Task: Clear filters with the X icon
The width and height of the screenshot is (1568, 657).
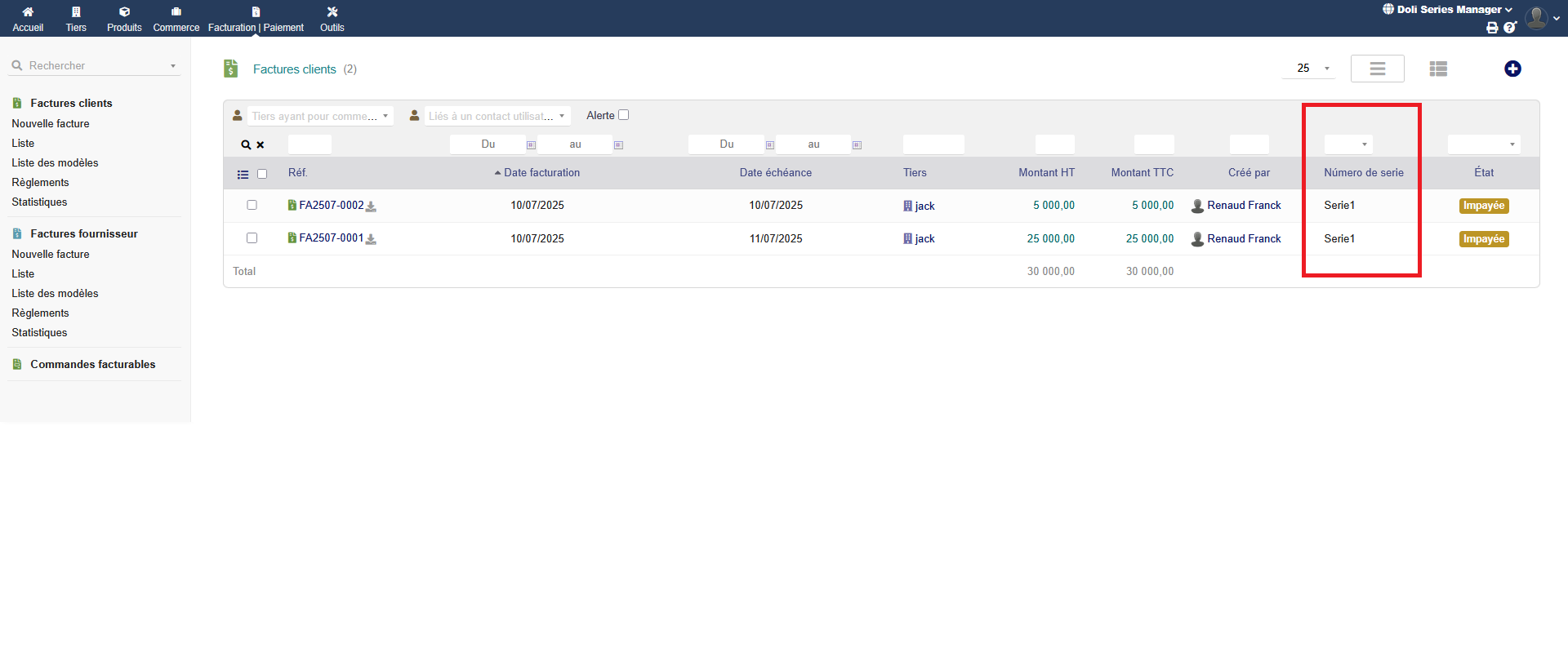Action: coord(261,145)
